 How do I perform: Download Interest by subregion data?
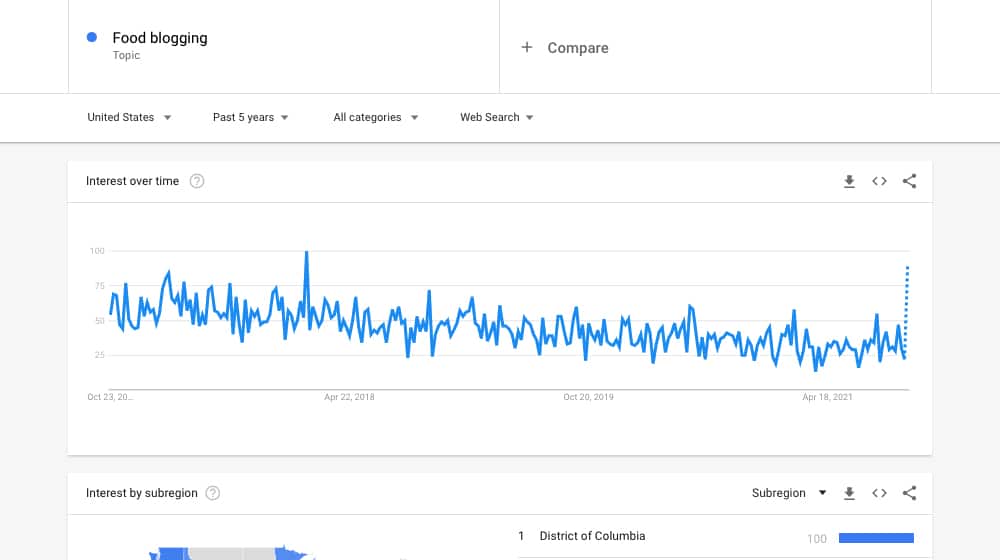pyautogui.click(x=849, y=493)
